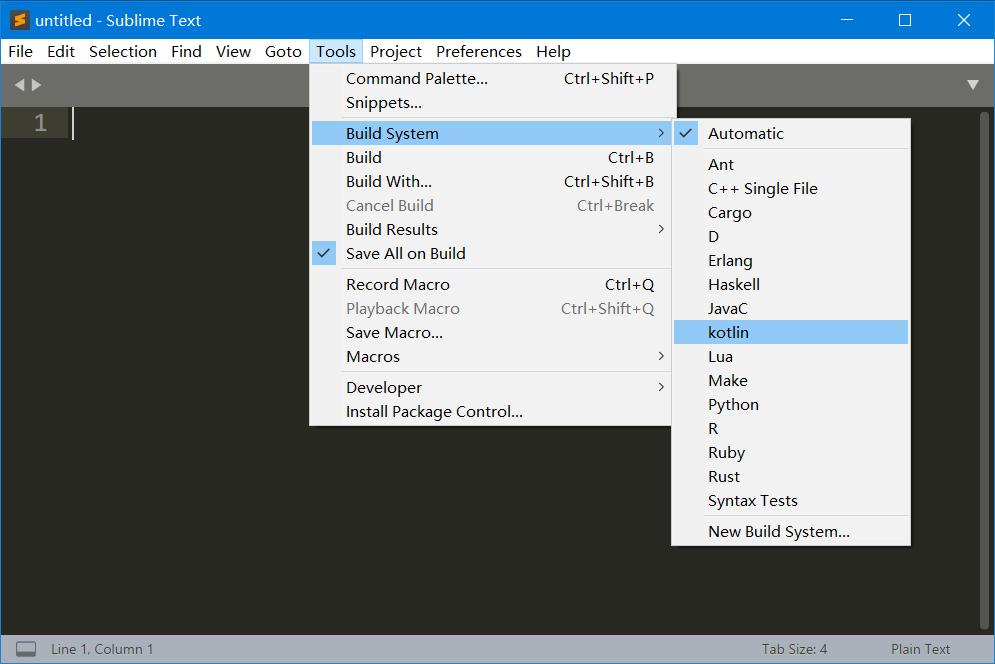This screenshot has width=995, height=664.
Task: Click the Line 1, Column 1 indicator
Action: click(x=102, y=648)
